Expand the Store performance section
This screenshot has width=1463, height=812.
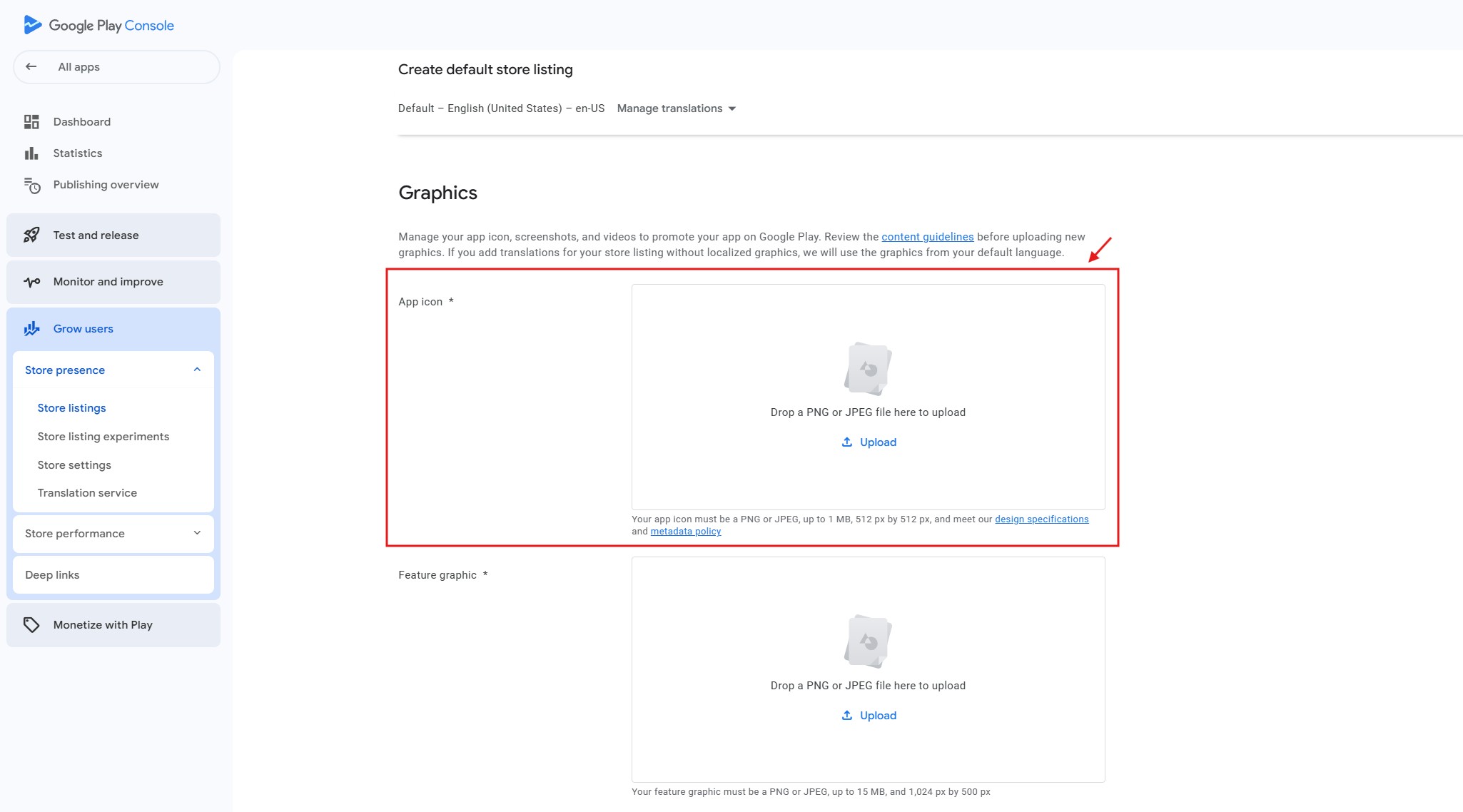[x=197, y=533]
